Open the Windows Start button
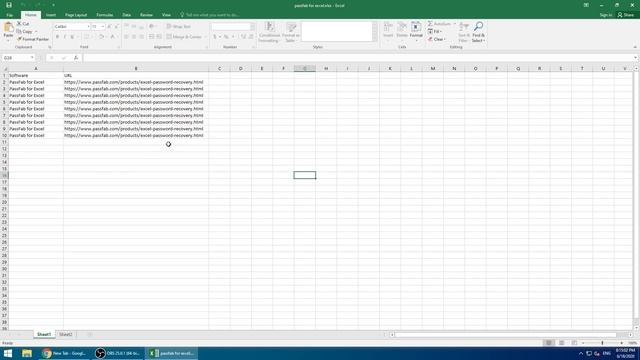This screenshot has width=640, height=360. [x=8, y=353]
